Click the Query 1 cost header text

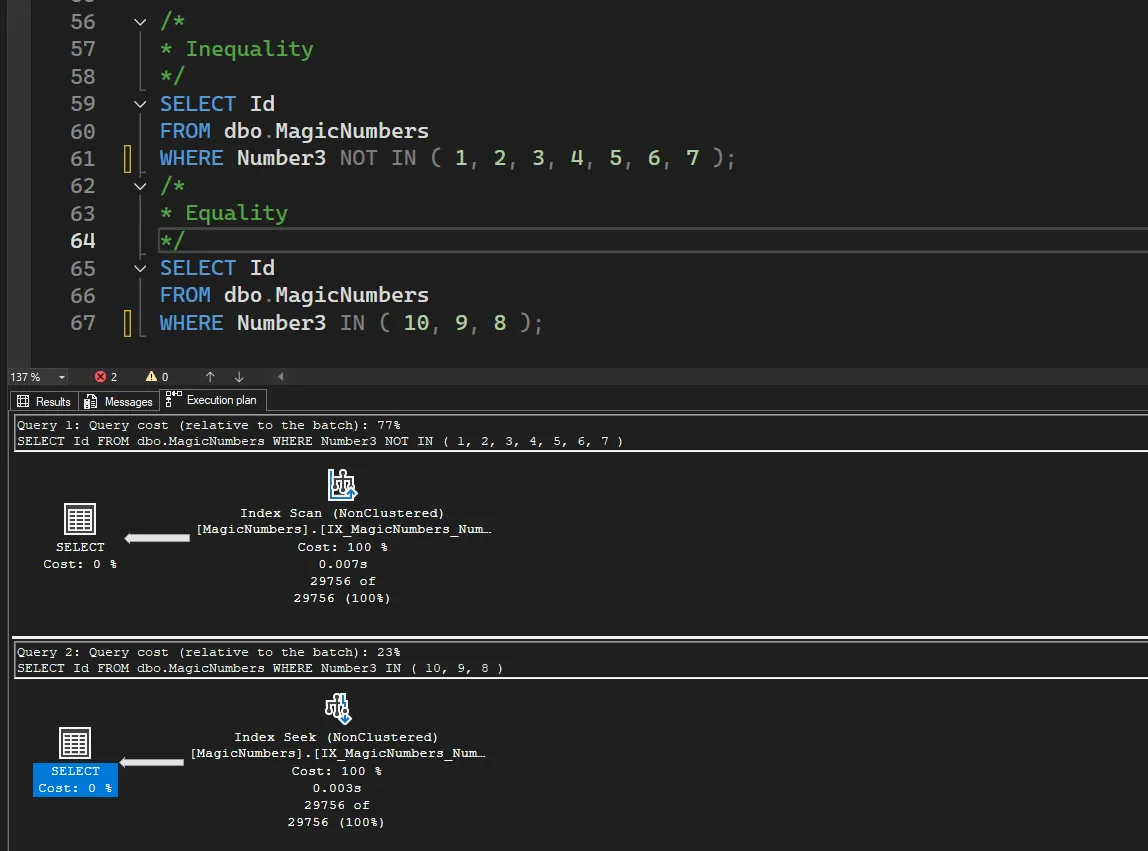click(x=208, y=425)
